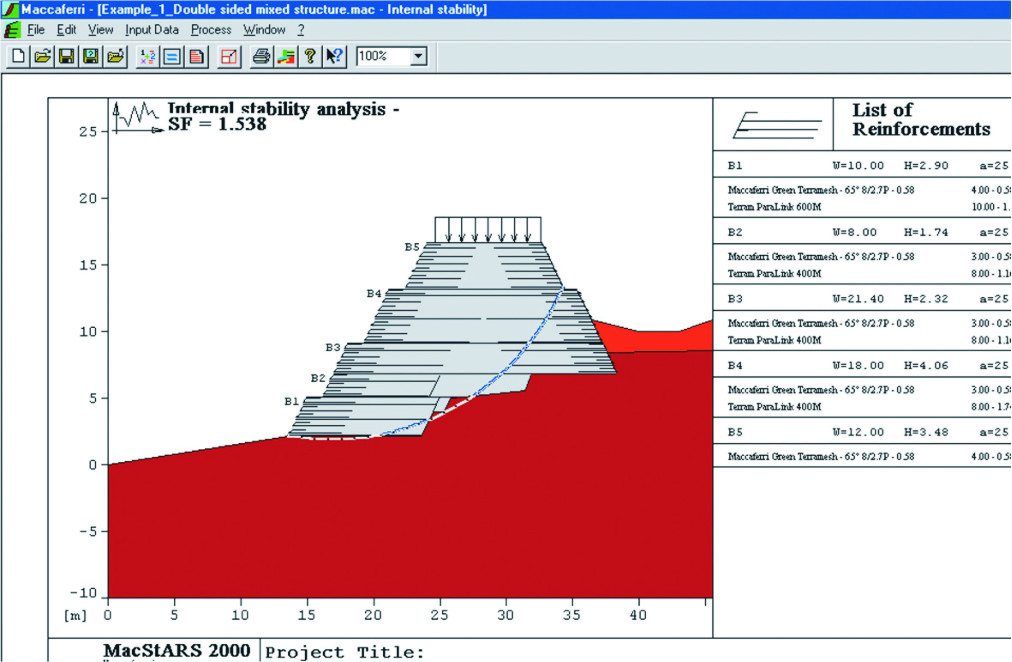Viewport: 1012px width, 662px height.
Task: Click the B4 reinforcement row header
Action: pyautogui.click(x=862, y=365)
